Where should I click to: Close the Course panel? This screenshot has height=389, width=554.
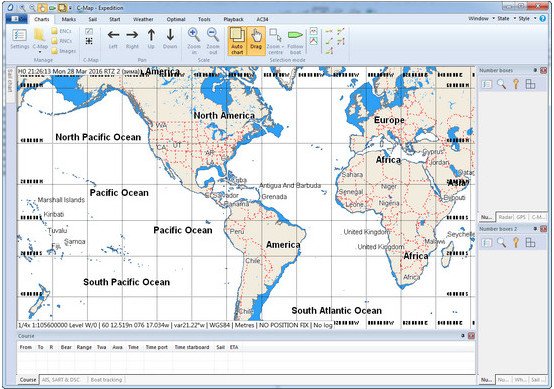[471, 336]
